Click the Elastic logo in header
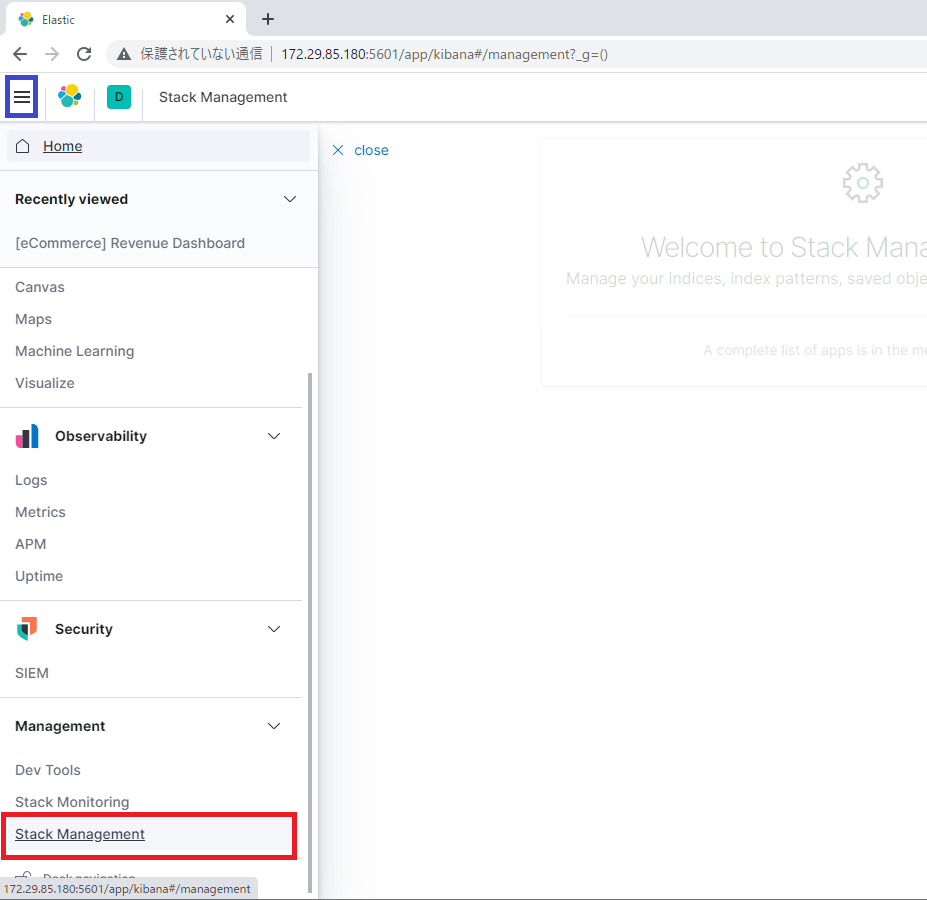Screen dimensions: 927x900 pyautogui.click(x=70, y=96)
